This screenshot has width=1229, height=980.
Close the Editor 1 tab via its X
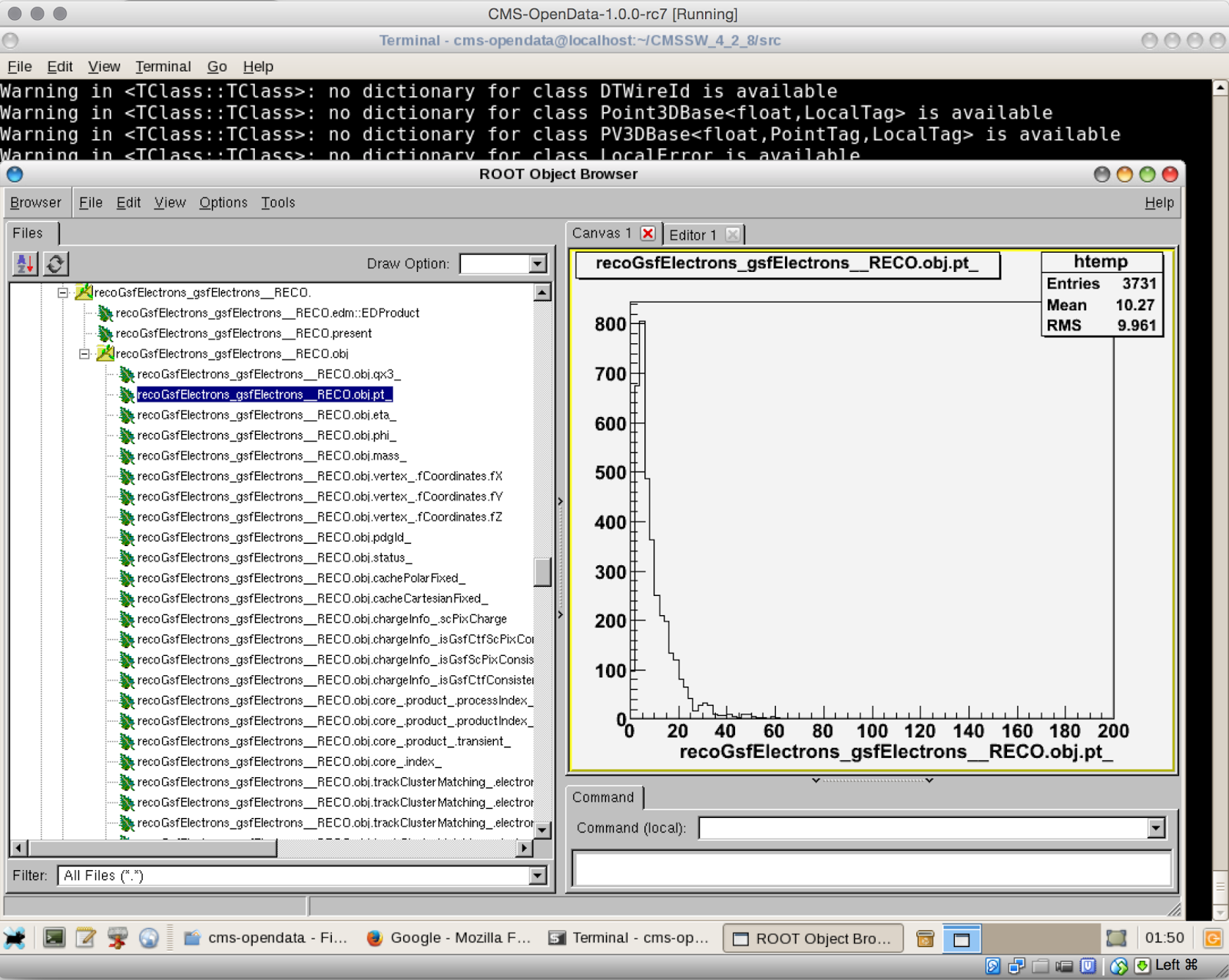coord(733,234)
